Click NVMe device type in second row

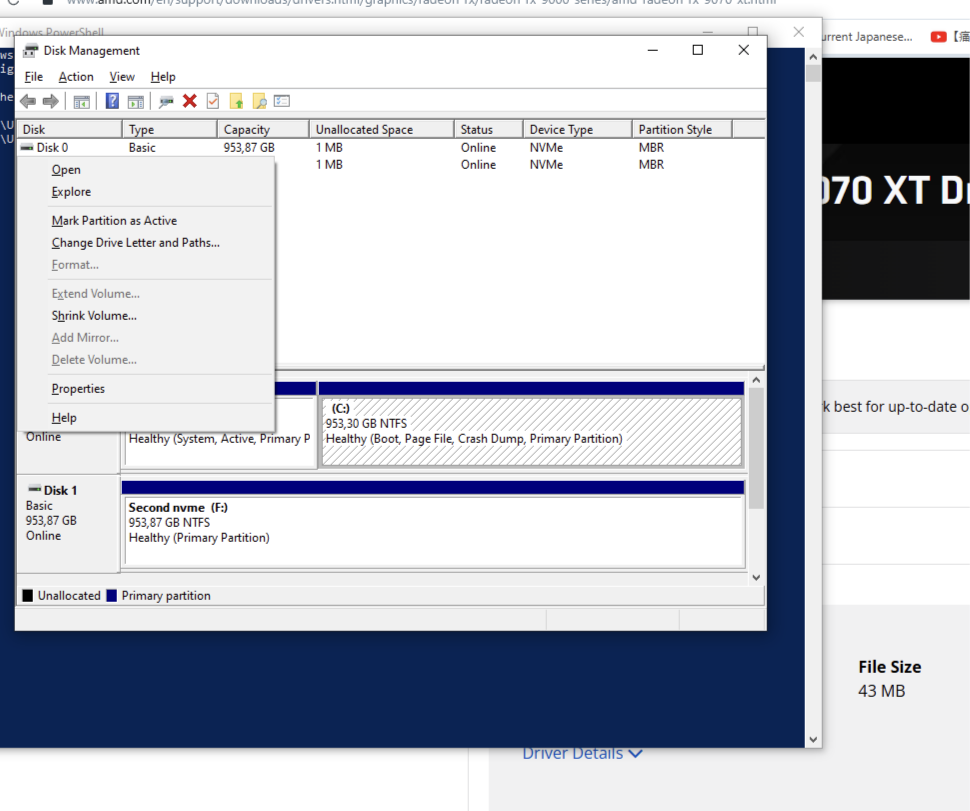pyautogui.click(x=546, y=165)
